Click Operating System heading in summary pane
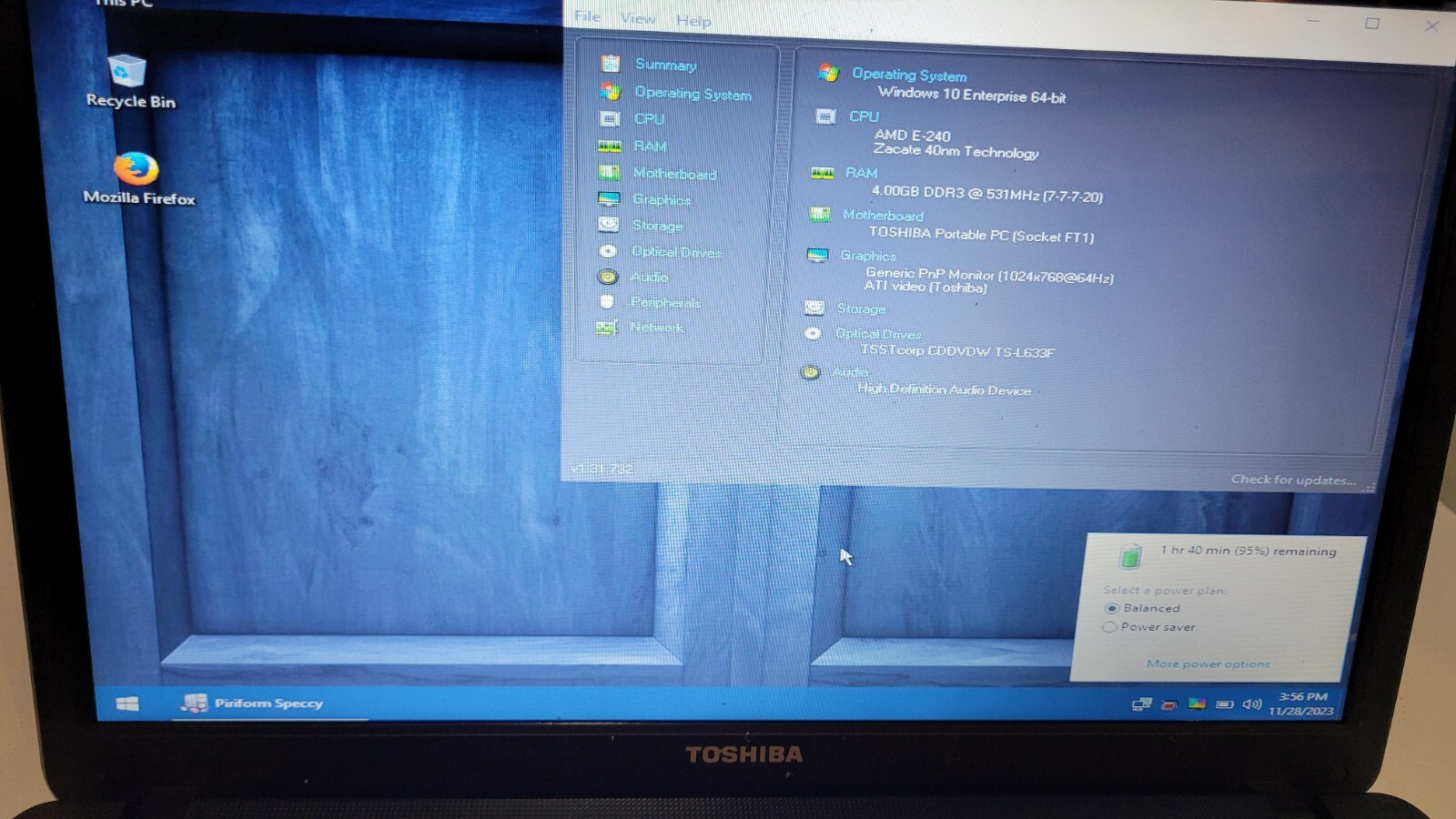The image size is (1456, 819). click(909, 75)
